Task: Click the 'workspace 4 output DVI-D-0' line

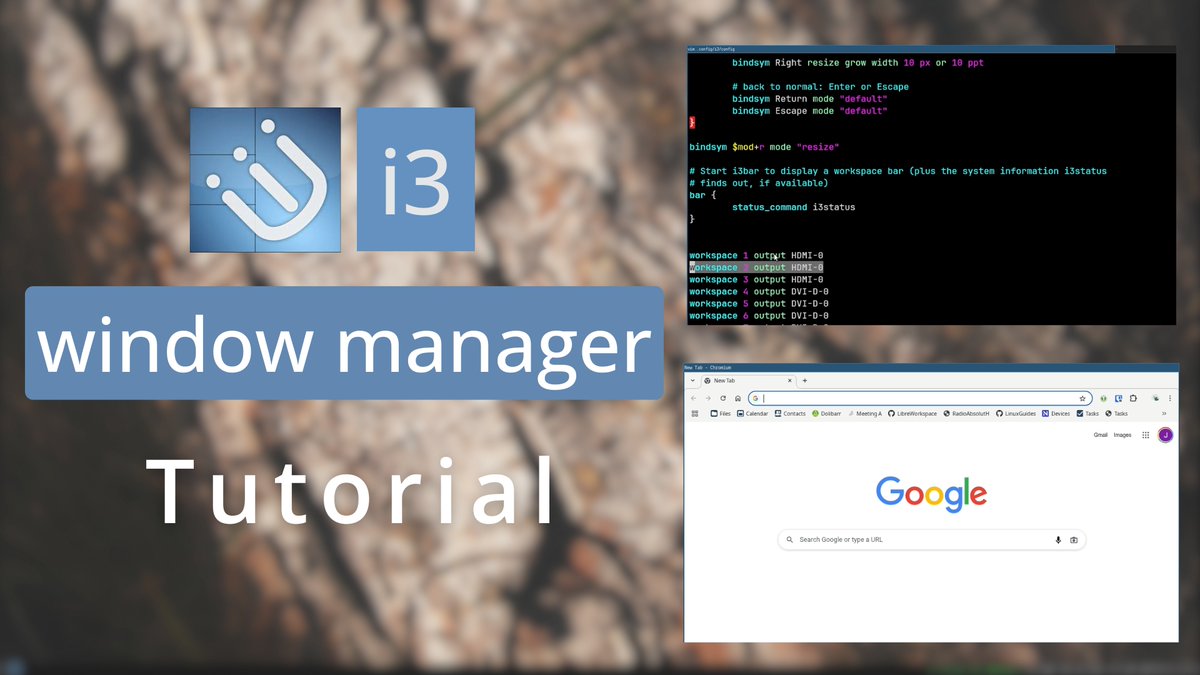Action: click(x=759, y=292)
